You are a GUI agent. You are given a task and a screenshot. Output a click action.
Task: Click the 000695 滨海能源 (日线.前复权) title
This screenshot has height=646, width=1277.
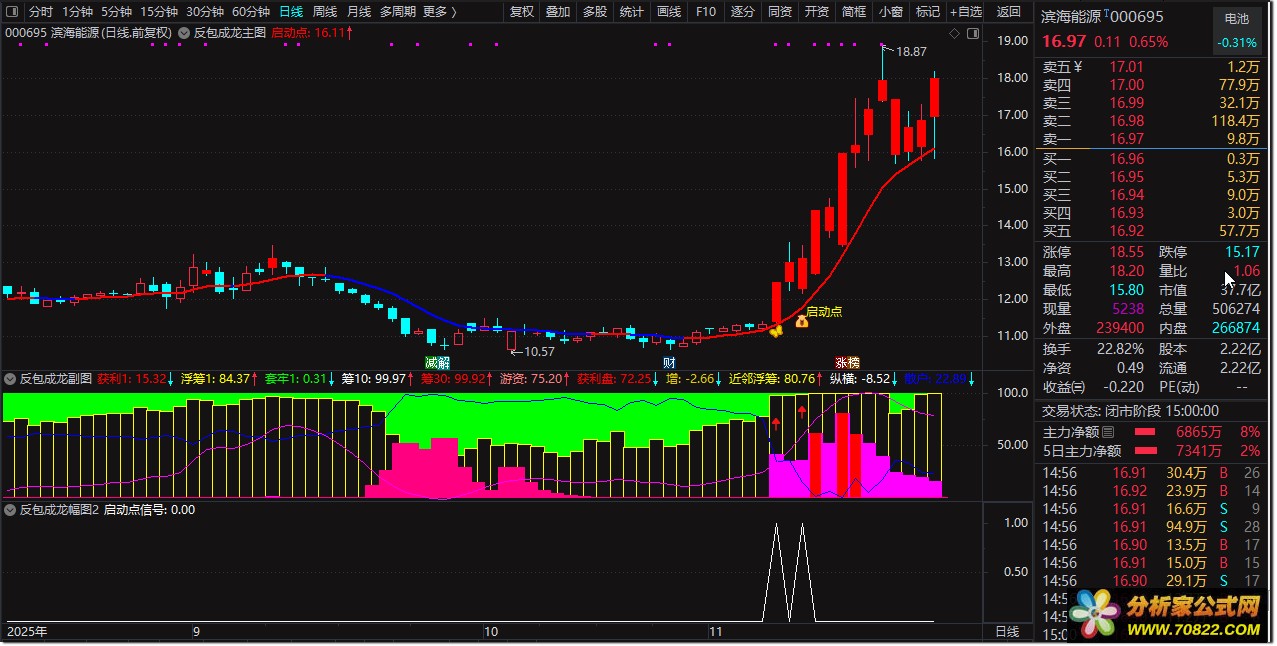89,33
